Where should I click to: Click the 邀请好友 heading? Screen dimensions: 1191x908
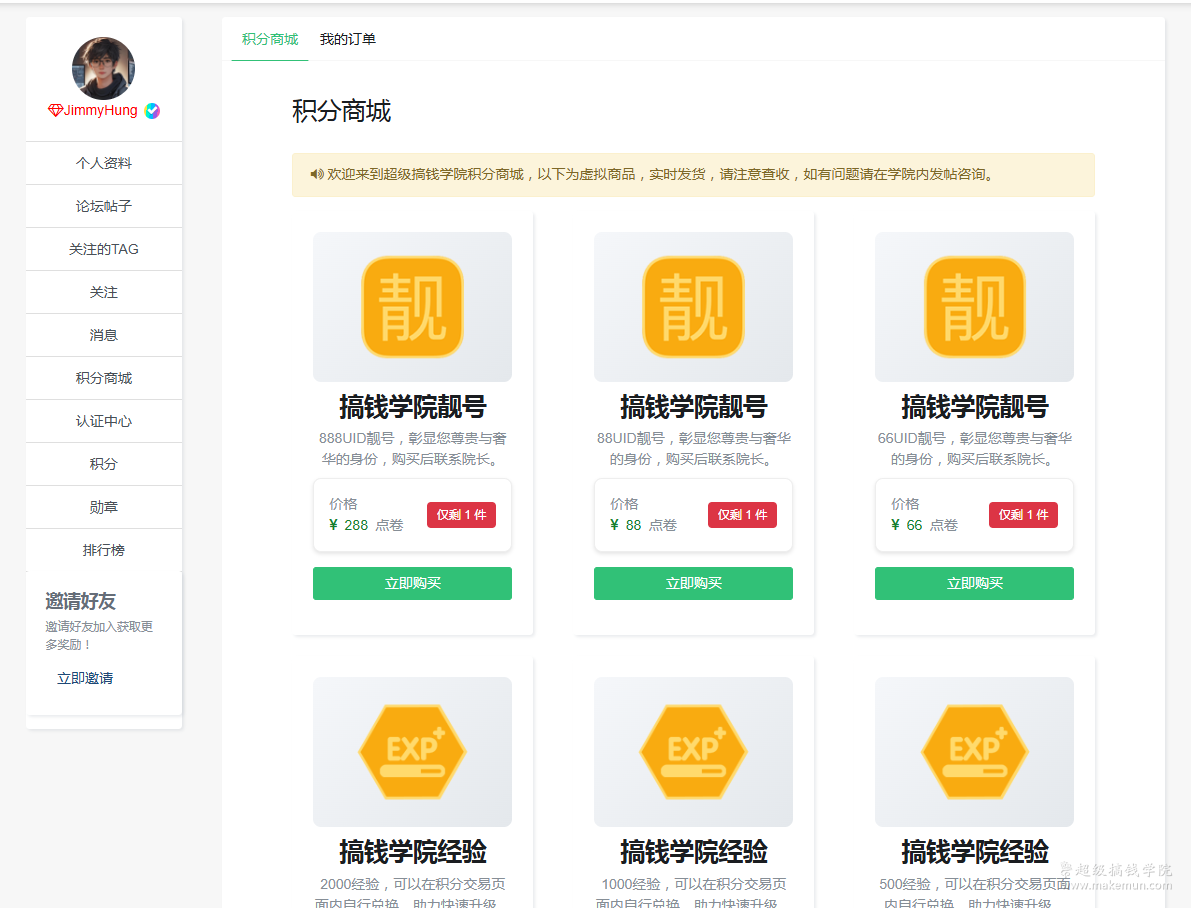(x=81, y=601)
